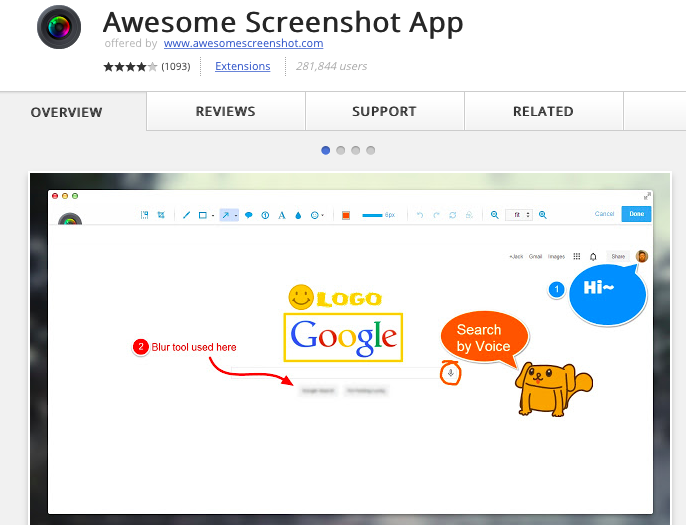Click the '281,844 users' text
This screenshot has width=686, height=525.
pyautogui.click(x=331, y=66)
